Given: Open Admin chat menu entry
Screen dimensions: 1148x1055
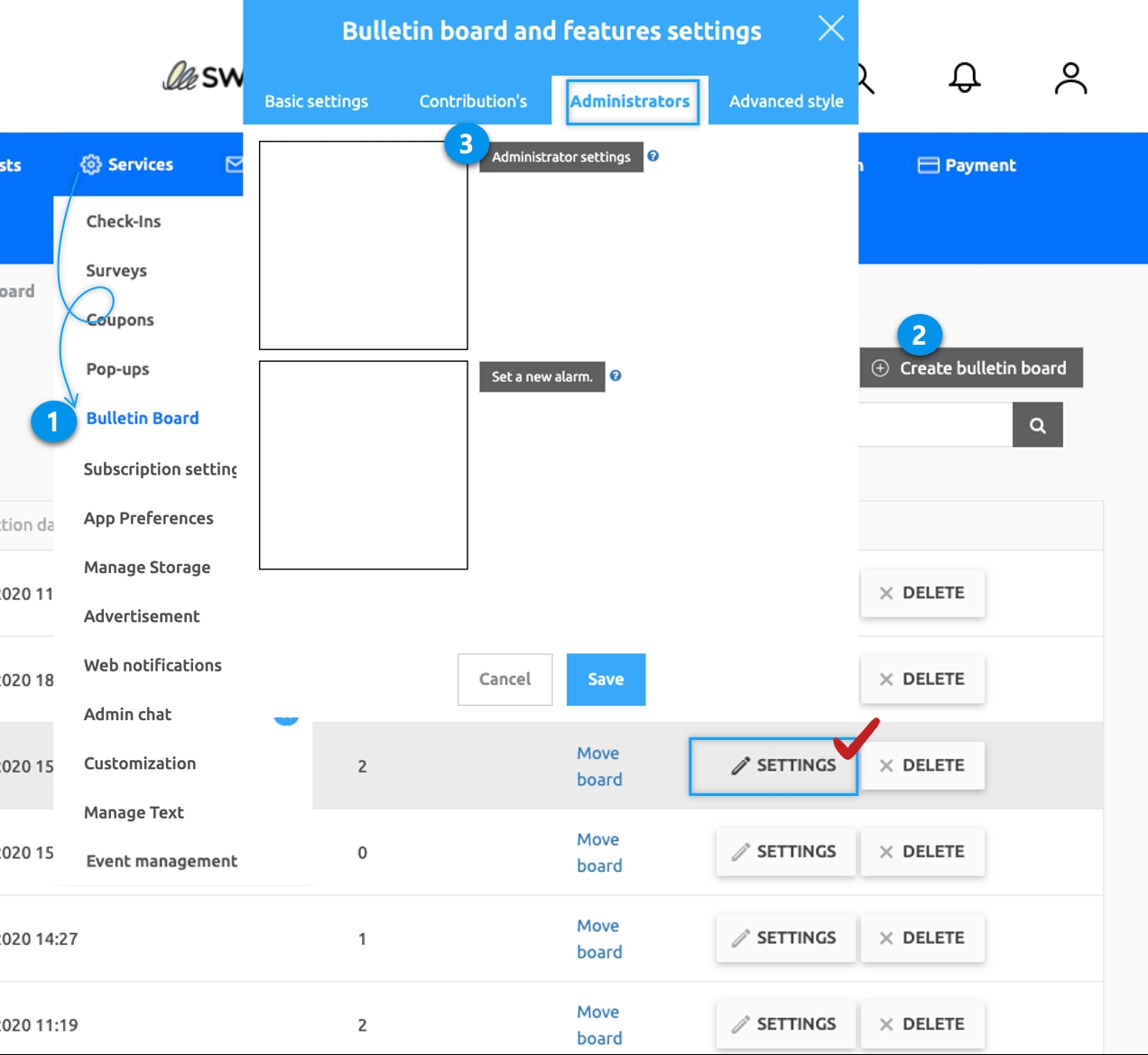Looking at the screenshot, I should coord(127,714).
